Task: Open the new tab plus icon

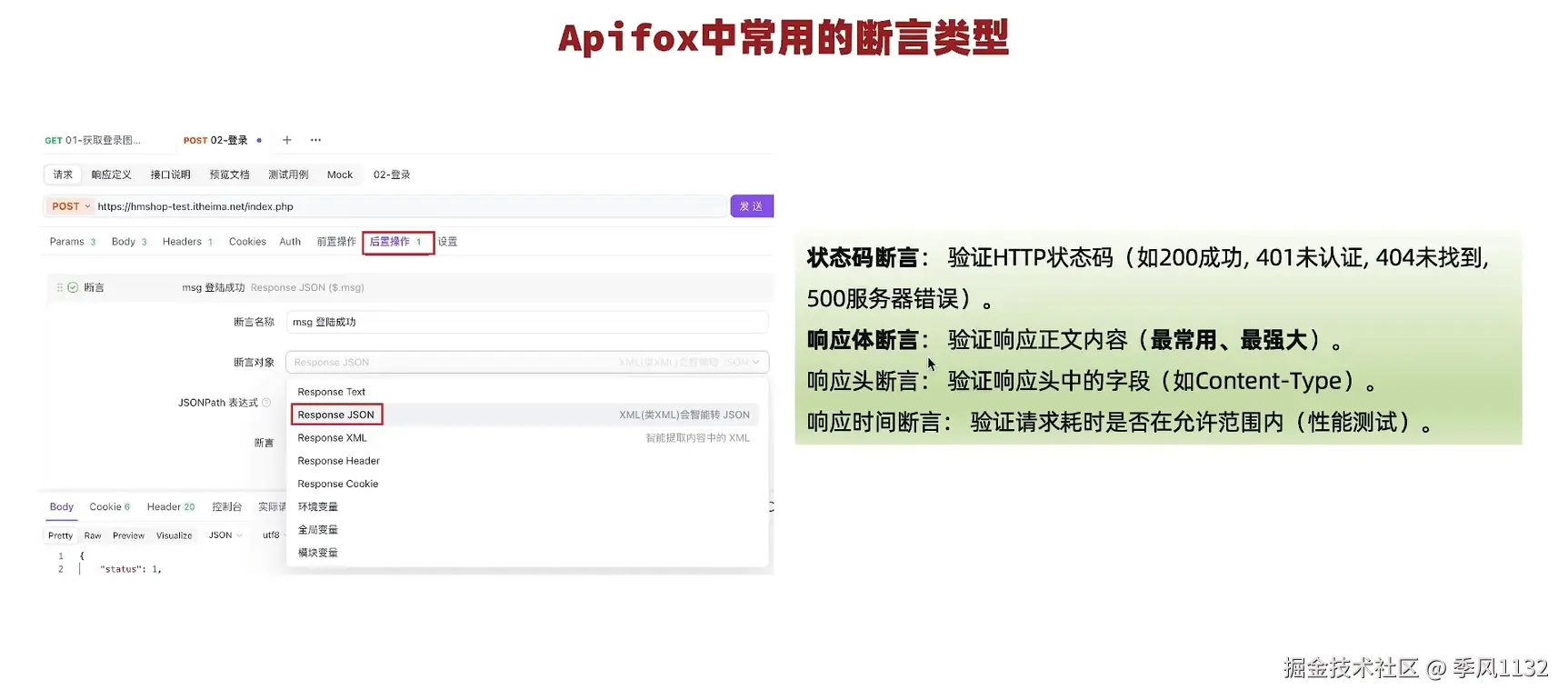Action: click(286, 140)
